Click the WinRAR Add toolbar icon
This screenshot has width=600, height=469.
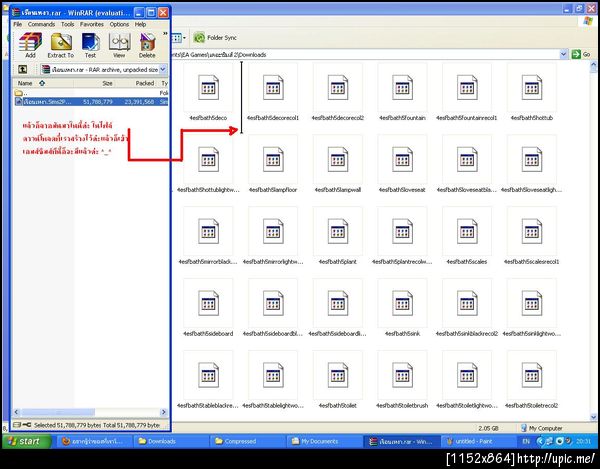click(30, 45)
